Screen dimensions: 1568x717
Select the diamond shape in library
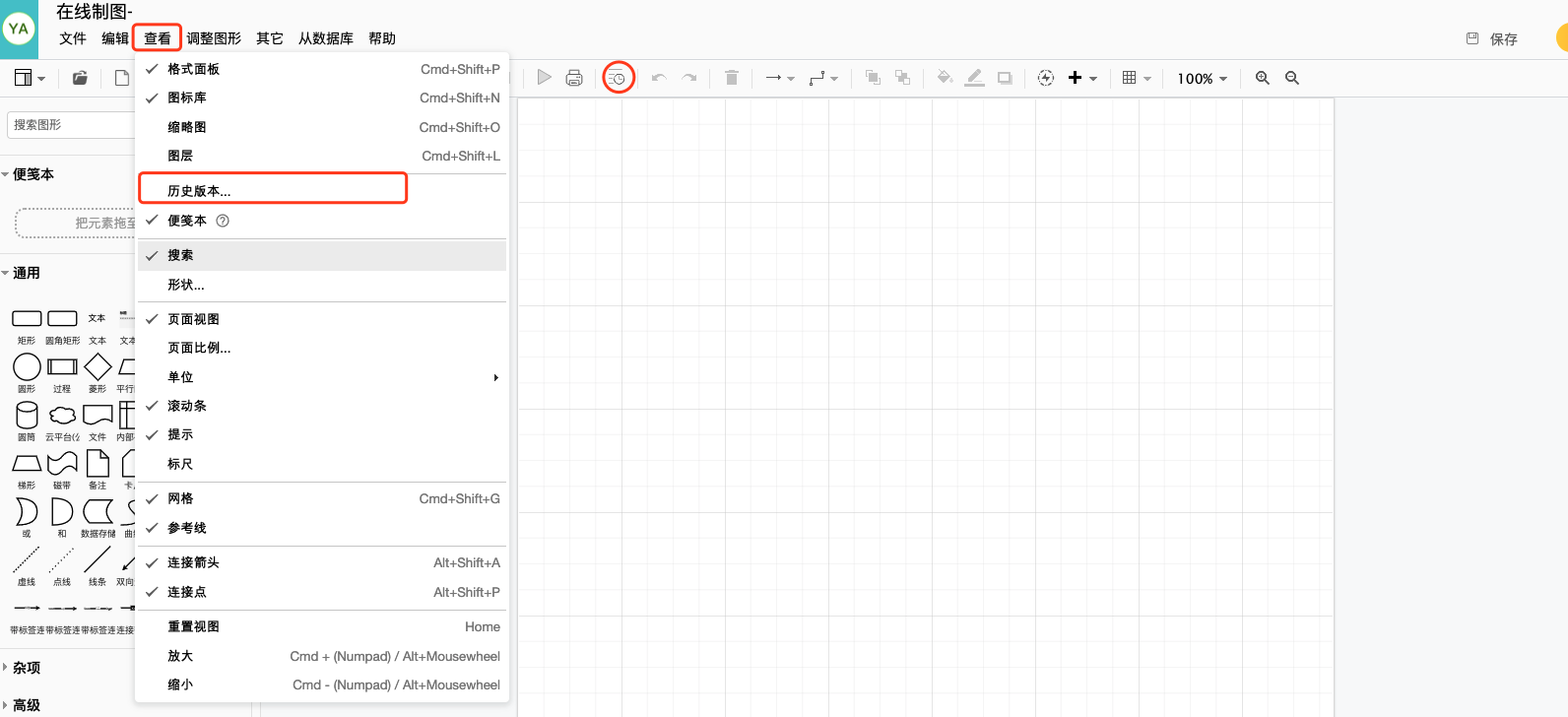(x=98, y=366)
